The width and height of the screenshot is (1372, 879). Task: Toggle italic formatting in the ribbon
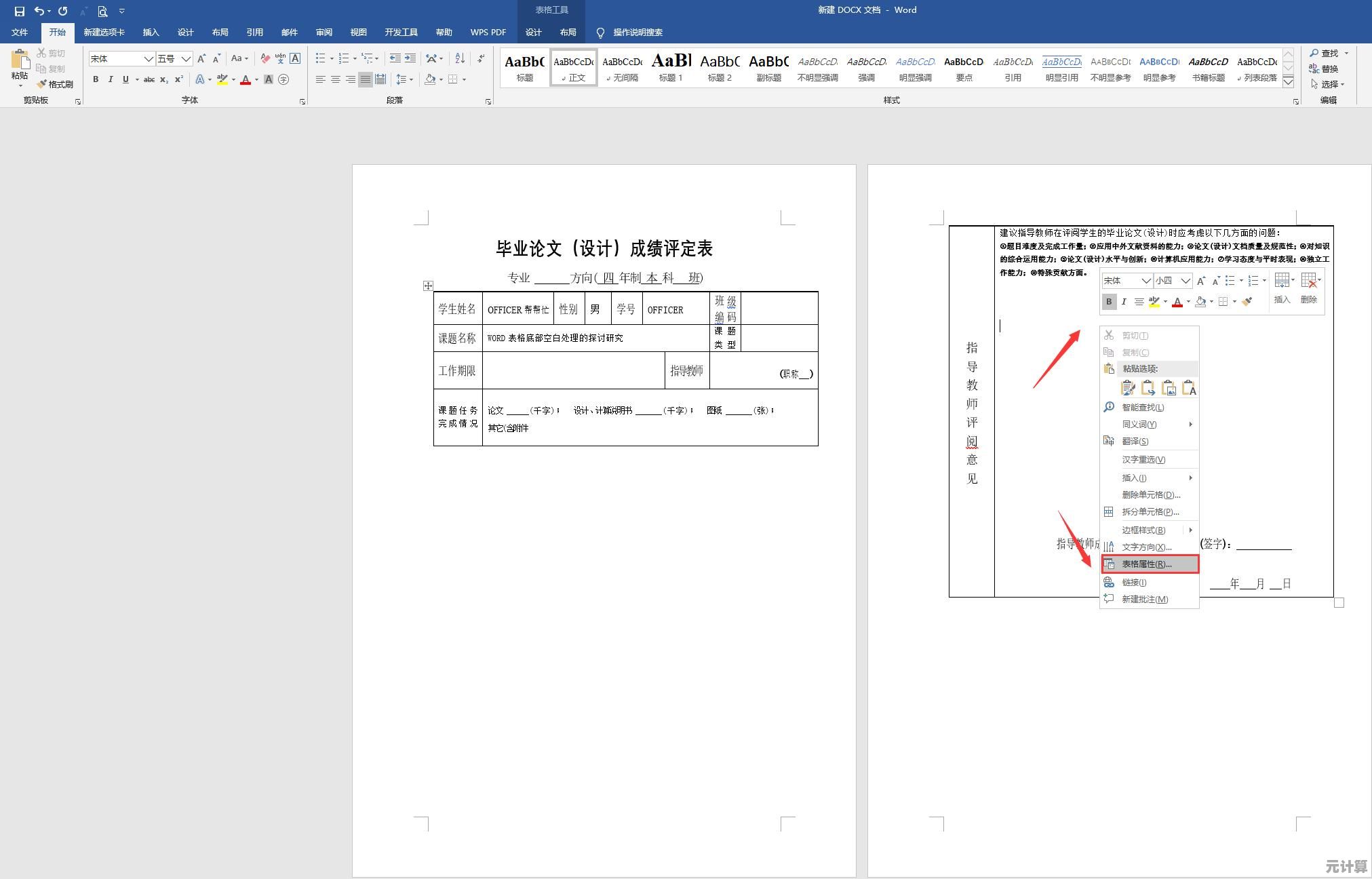[111, 79]
